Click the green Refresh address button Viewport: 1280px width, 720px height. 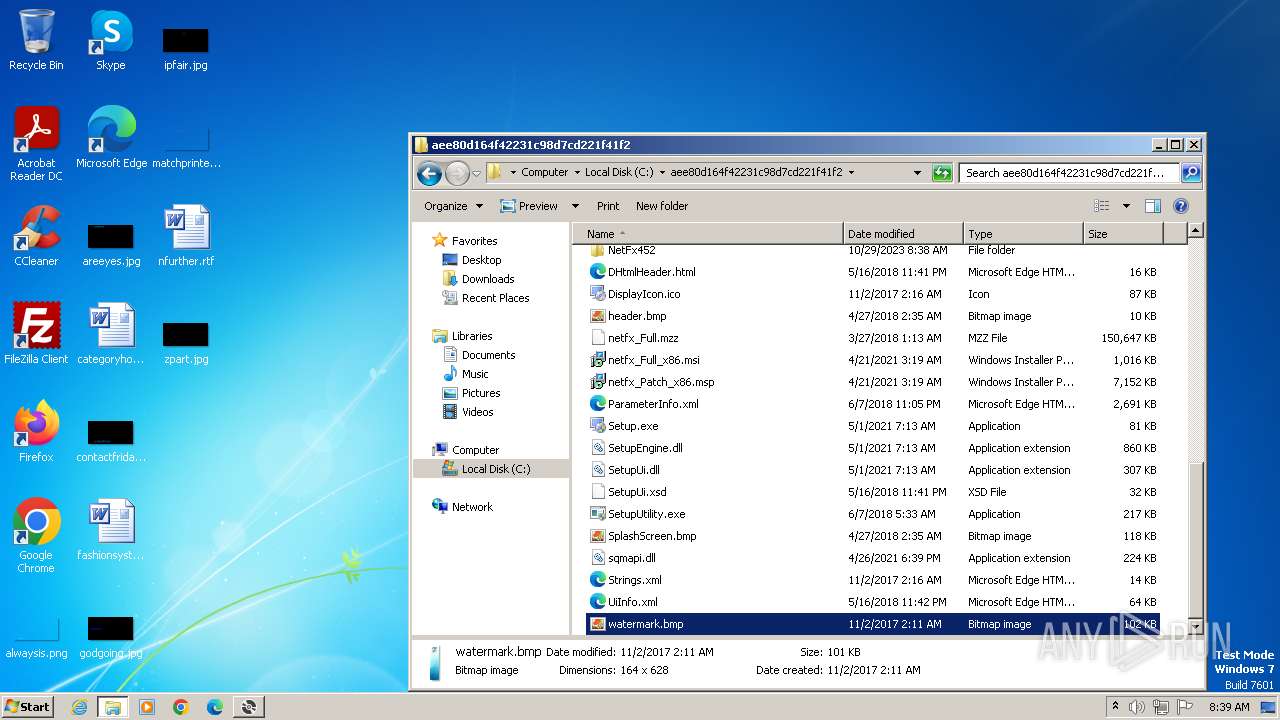pos(942,172)
